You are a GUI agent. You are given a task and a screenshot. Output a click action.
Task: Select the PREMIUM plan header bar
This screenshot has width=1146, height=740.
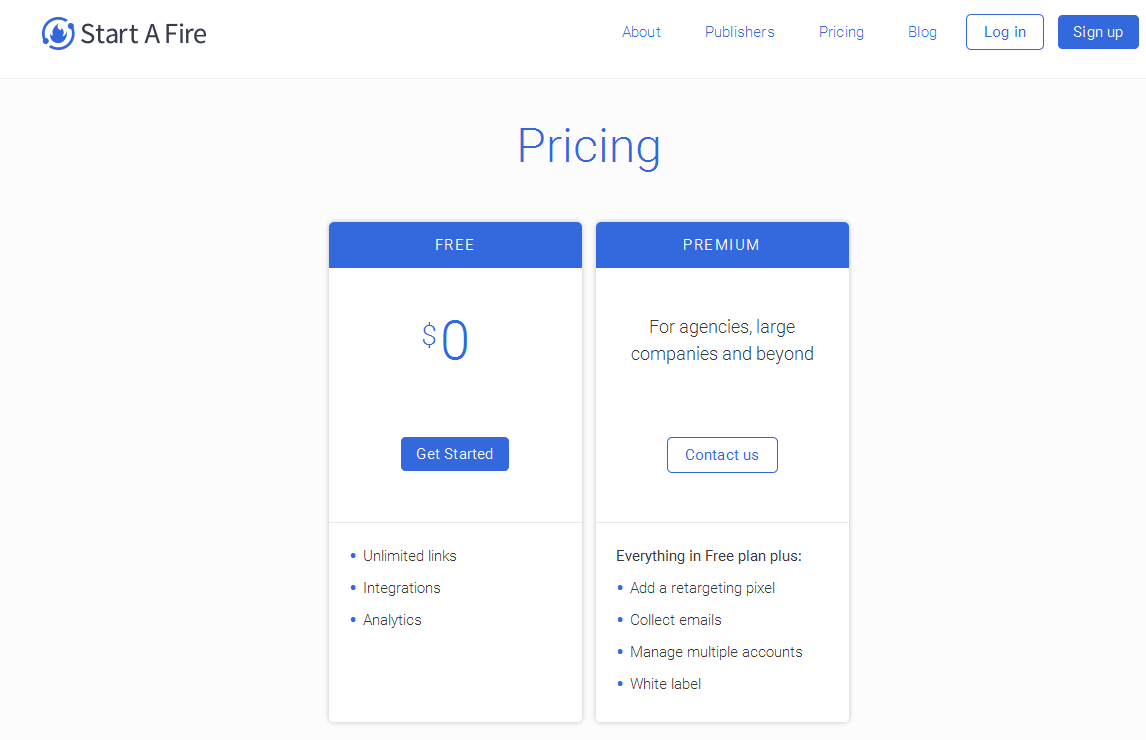pos(722,245)
